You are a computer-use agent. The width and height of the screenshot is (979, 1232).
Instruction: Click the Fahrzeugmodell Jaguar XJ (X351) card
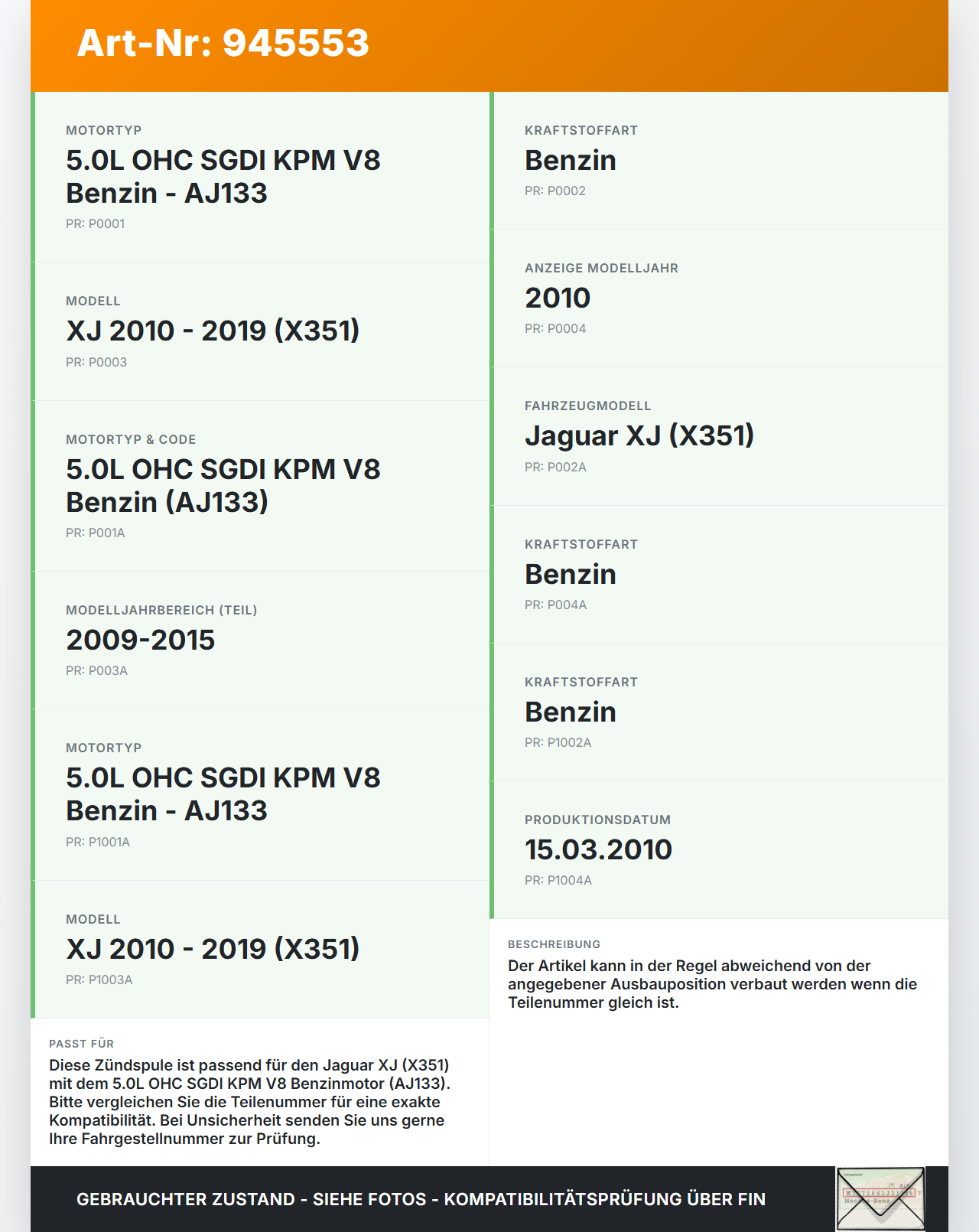(719, 436)
